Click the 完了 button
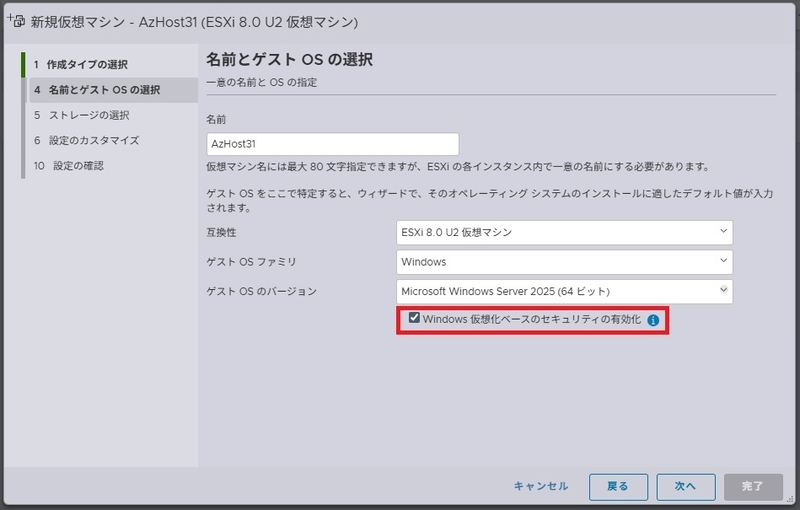This screenshot has width=800, height=510. 753,487
